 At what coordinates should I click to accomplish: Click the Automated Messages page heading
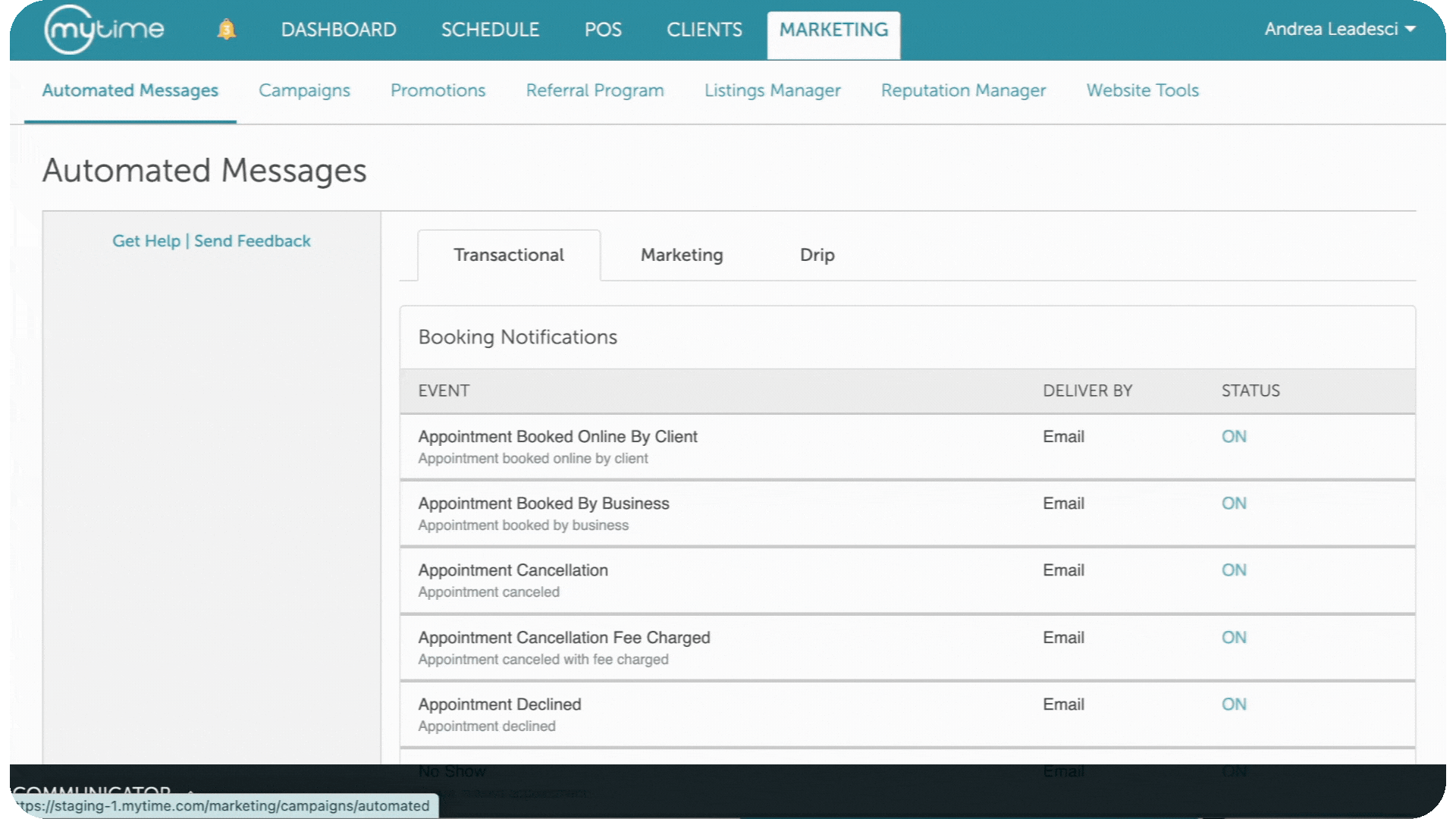click(204, 171)
